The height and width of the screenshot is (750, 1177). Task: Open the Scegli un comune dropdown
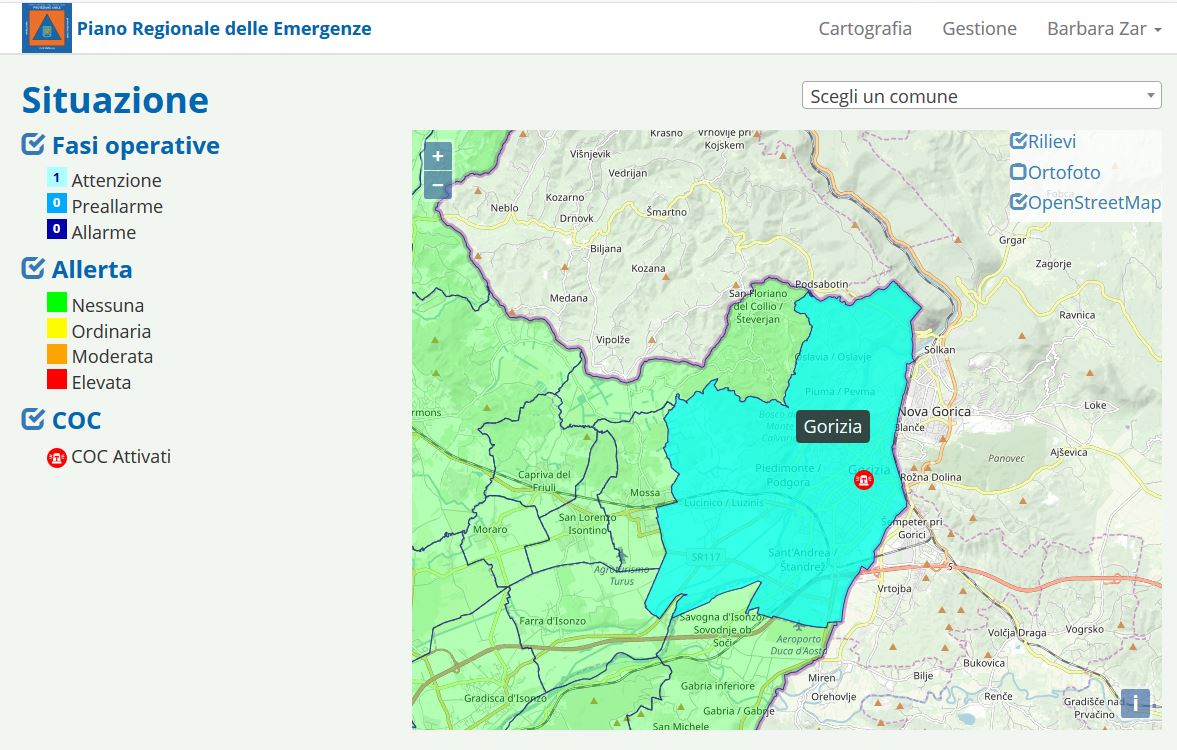point(981,96)
